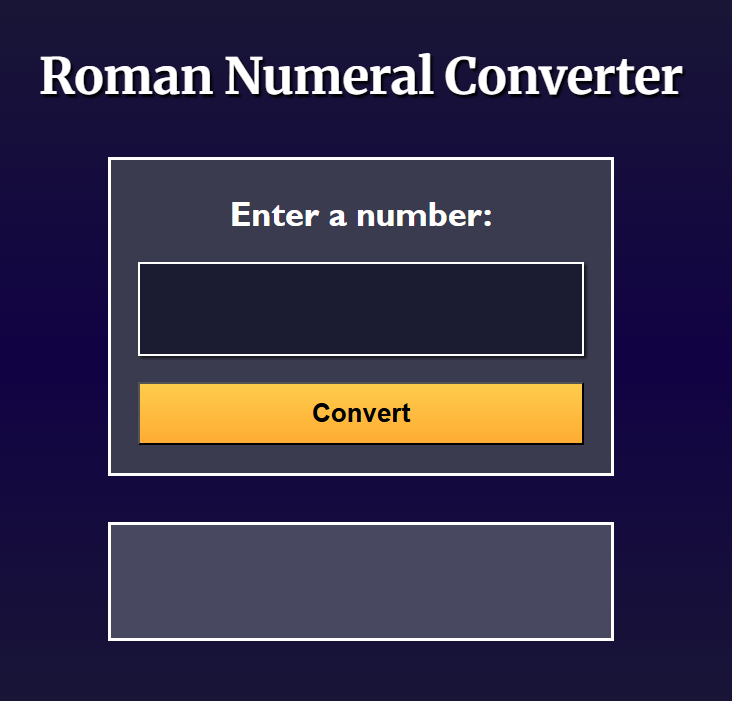Click inside the white-bordered input box
Screen dimensions: 732x701
coord(360,309)
